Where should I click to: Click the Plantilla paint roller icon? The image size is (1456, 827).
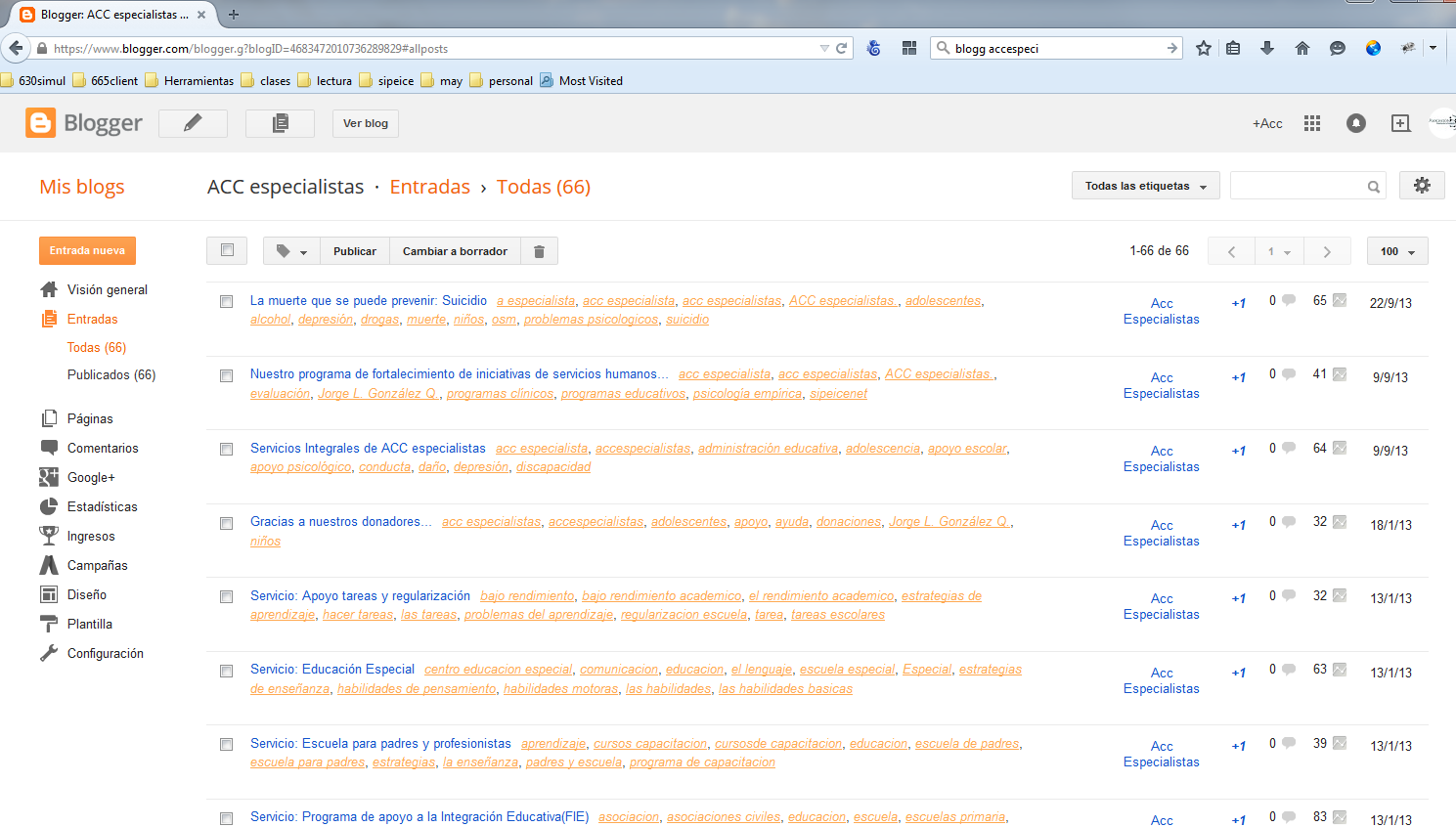[49, 624]
